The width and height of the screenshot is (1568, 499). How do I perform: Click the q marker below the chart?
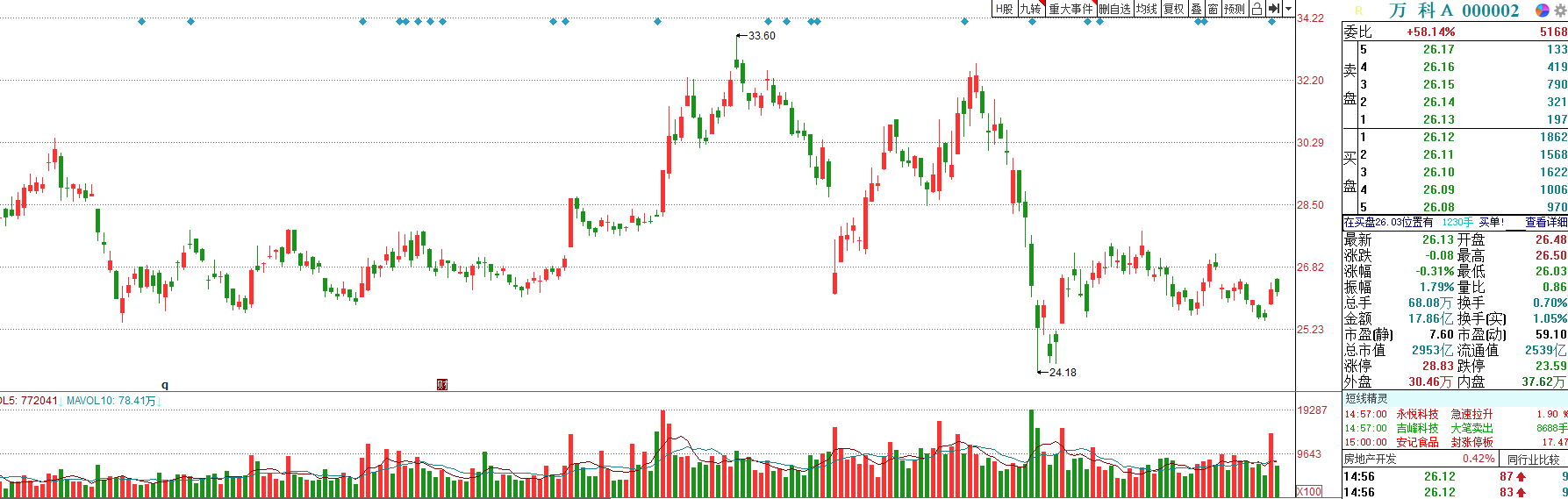tap(165, 385)
